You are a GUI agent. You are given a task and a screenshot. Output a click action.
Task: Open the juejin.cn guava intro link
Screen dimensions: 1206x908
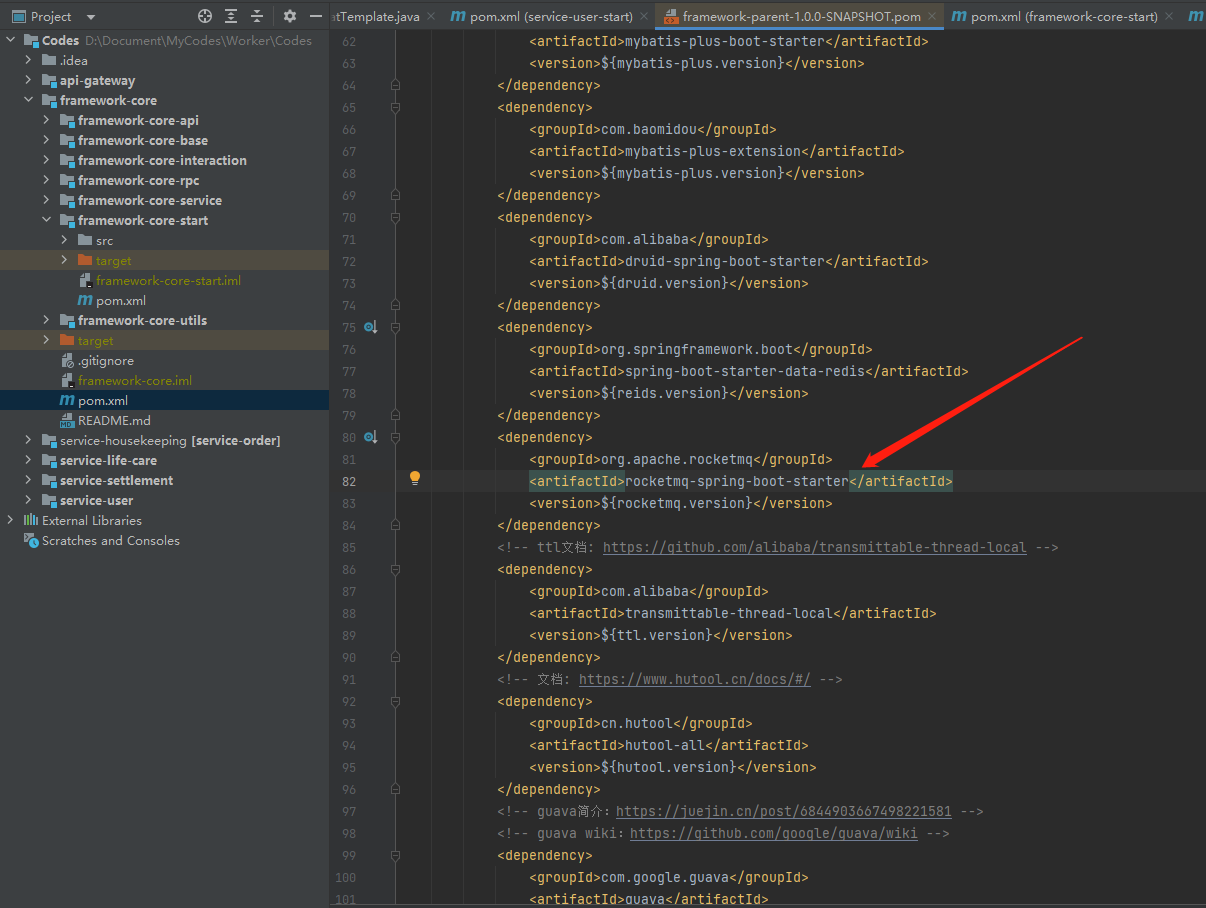tap(784, 811)
